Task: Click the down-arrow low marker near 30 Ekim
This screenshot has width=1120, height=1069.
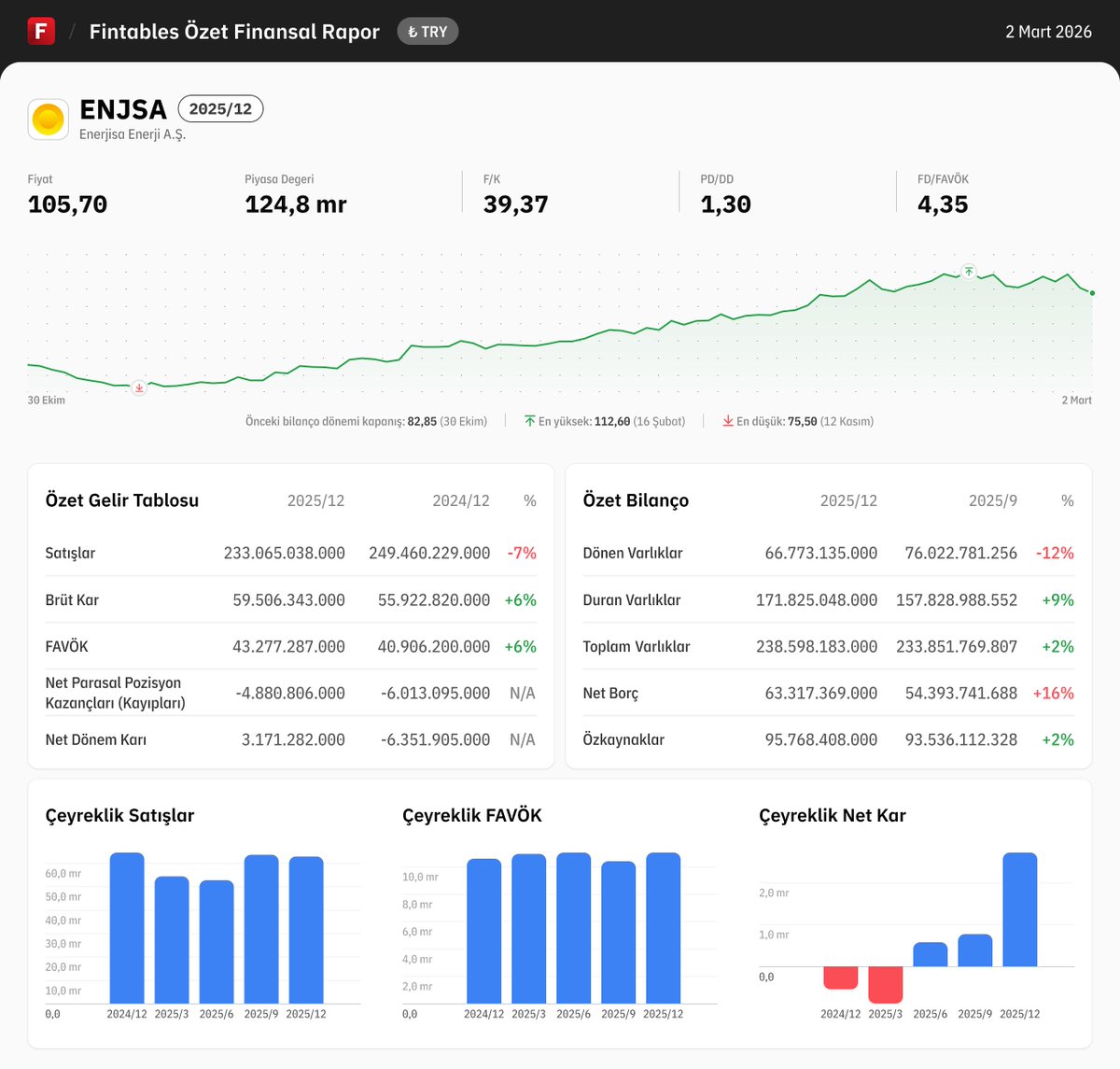Action: pos(138,387)
